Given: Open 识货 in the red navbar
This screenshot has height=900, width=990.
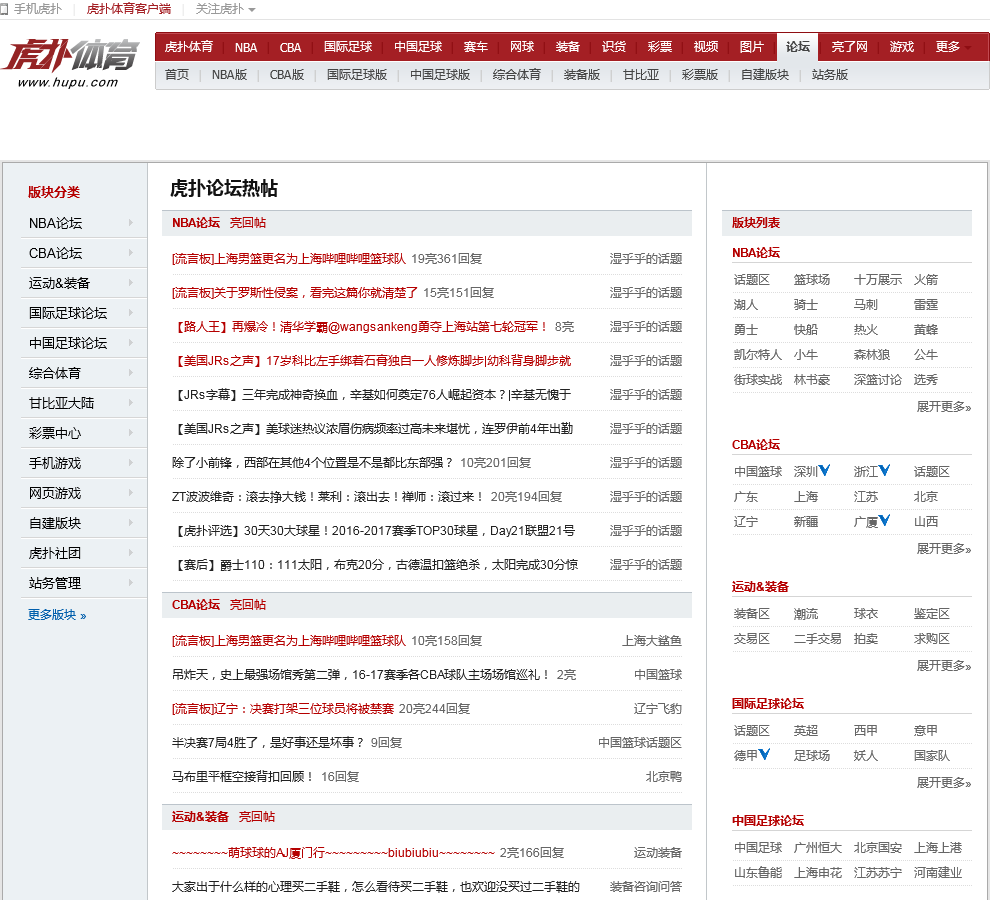Looking at the screenshot, I should coord(614,47).
